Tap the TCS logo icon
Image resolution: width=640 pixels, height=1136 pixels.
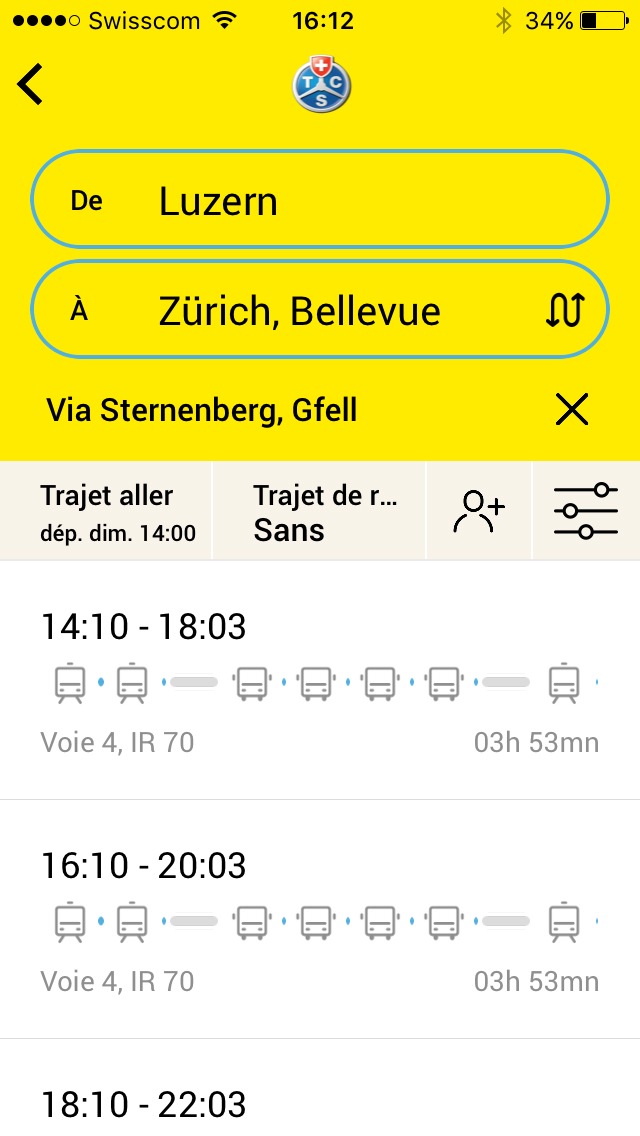(x=321, y=85)
